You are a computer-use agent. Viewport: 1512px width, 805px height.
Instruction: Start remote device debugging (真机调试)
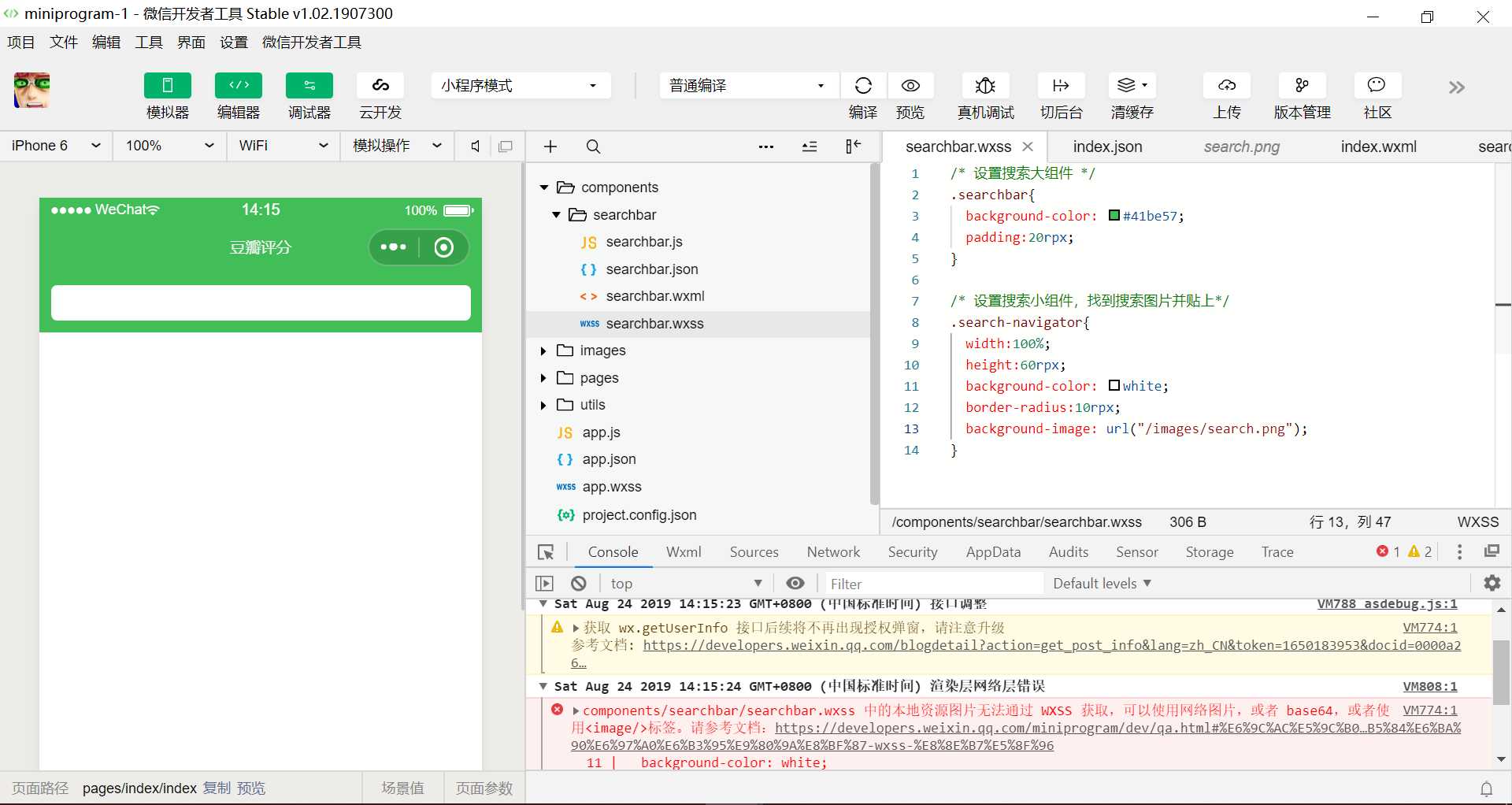985,86
